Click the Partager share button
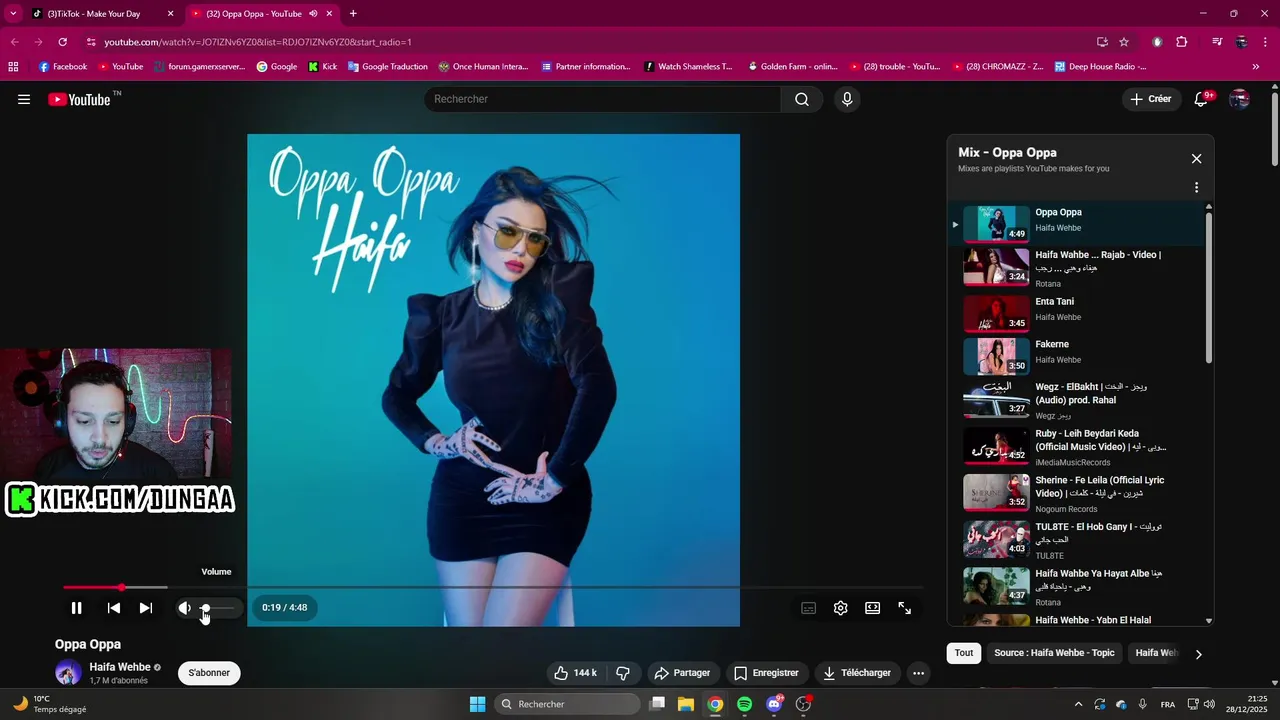Image resolution: width=1280 pixels, height=720 pixels. (682, 673)
